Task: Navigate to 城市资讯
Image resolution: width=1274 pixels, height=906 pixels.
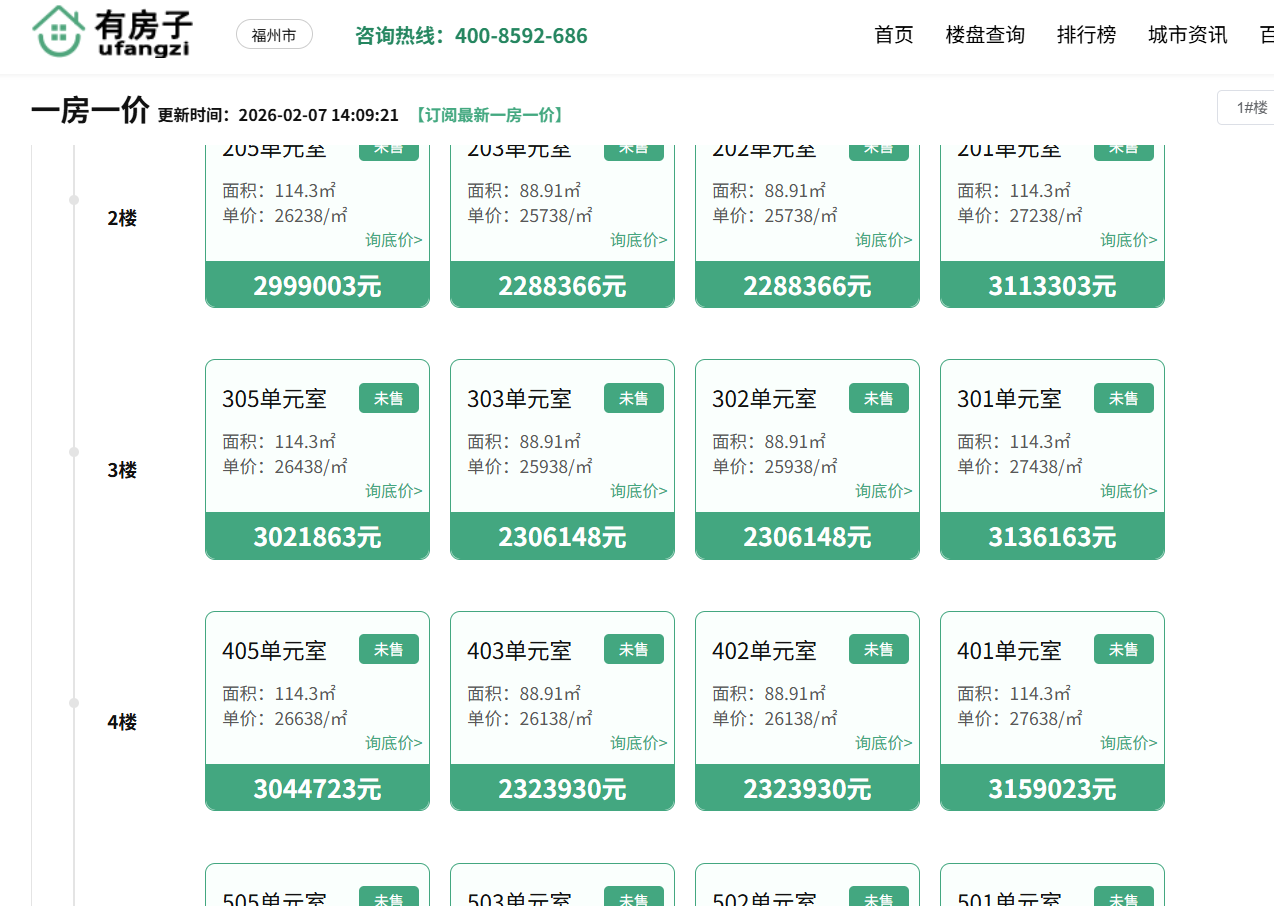Action: pyautogui.click(x=1187, y=35)
